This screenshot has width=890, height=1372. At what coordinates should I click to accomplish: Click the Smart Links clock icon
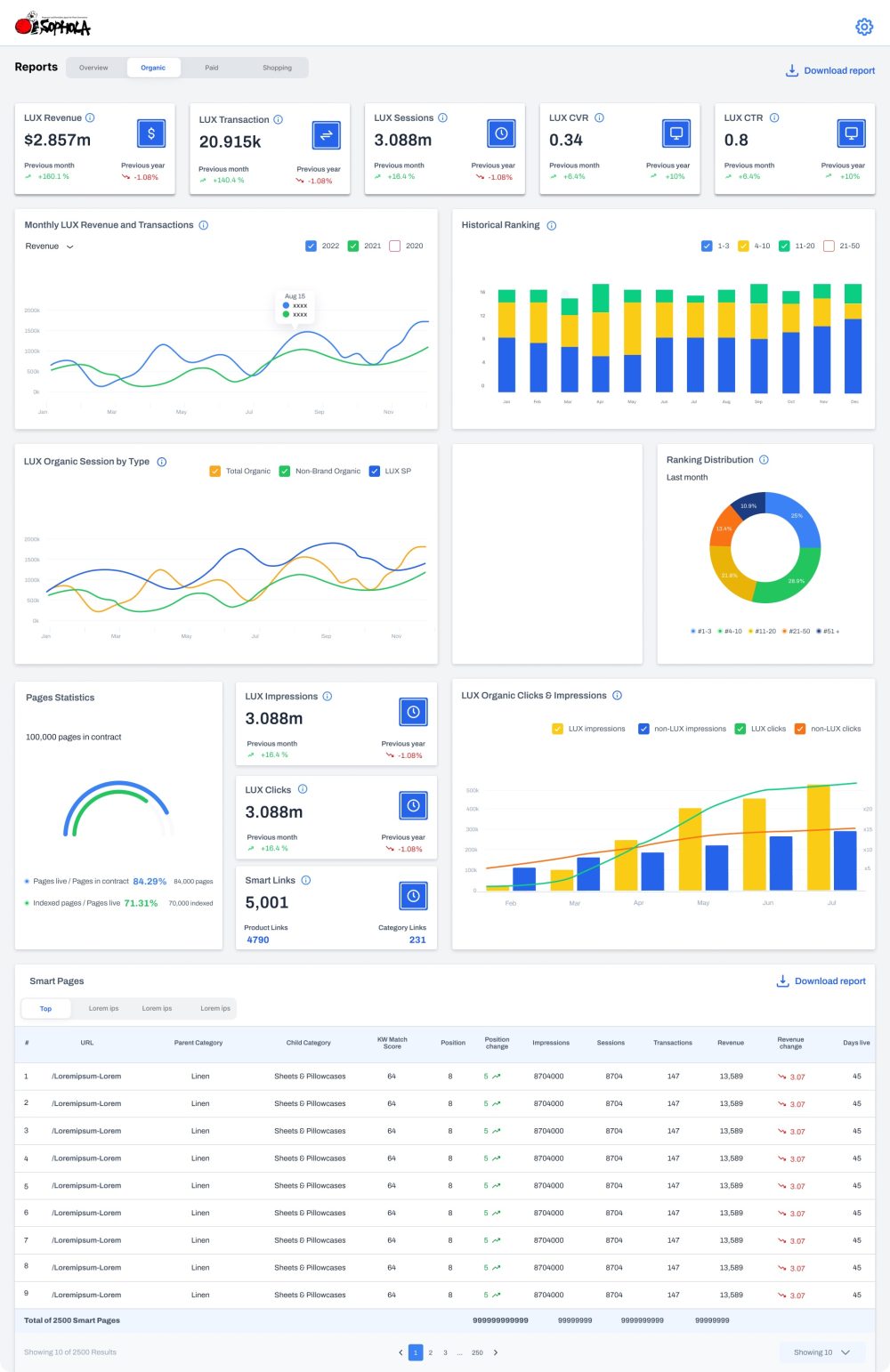coord(413,896)
